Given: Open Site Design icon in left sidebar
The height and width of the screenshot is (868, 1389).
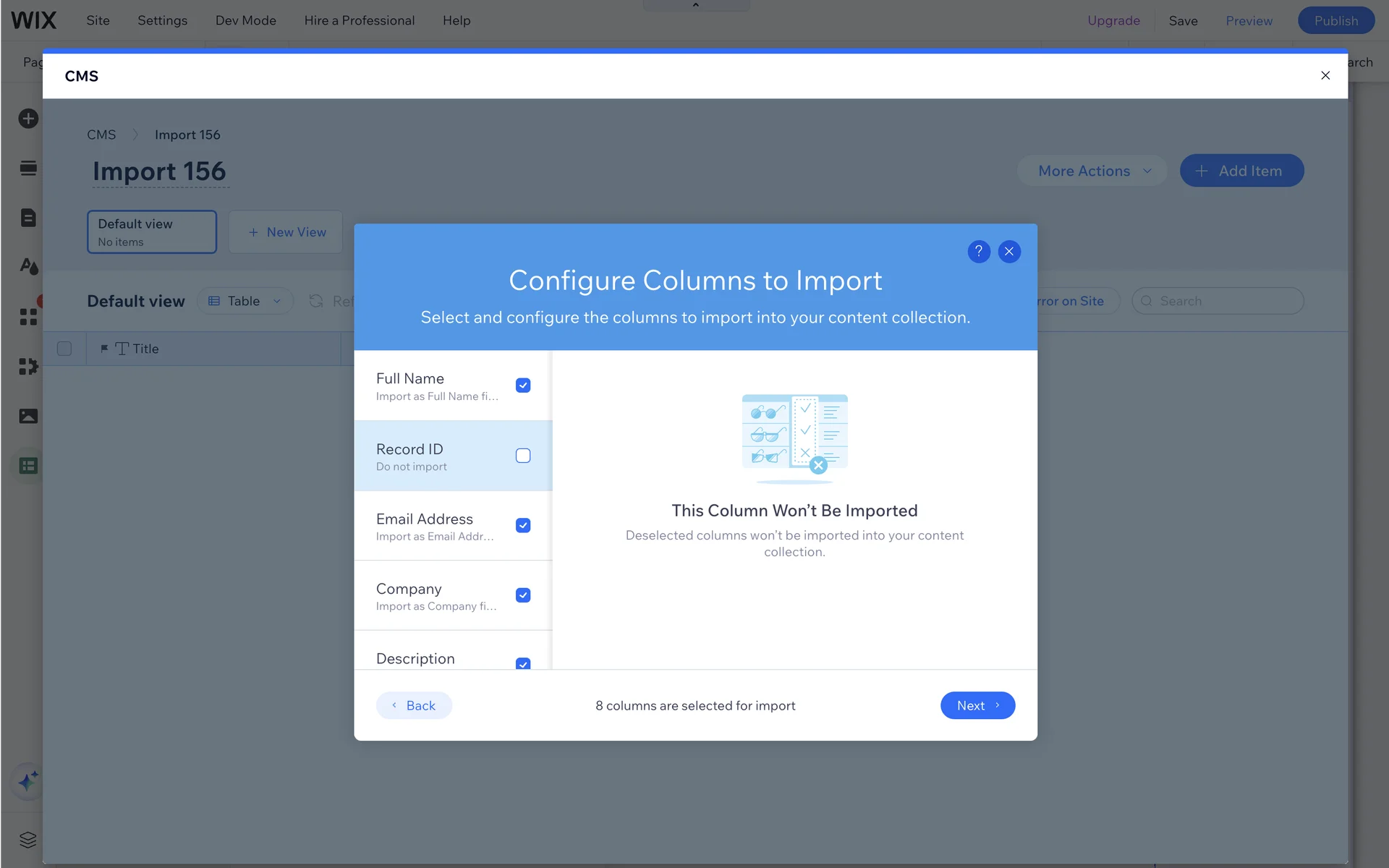Looking at the screenshot, I should pos(28,267).
